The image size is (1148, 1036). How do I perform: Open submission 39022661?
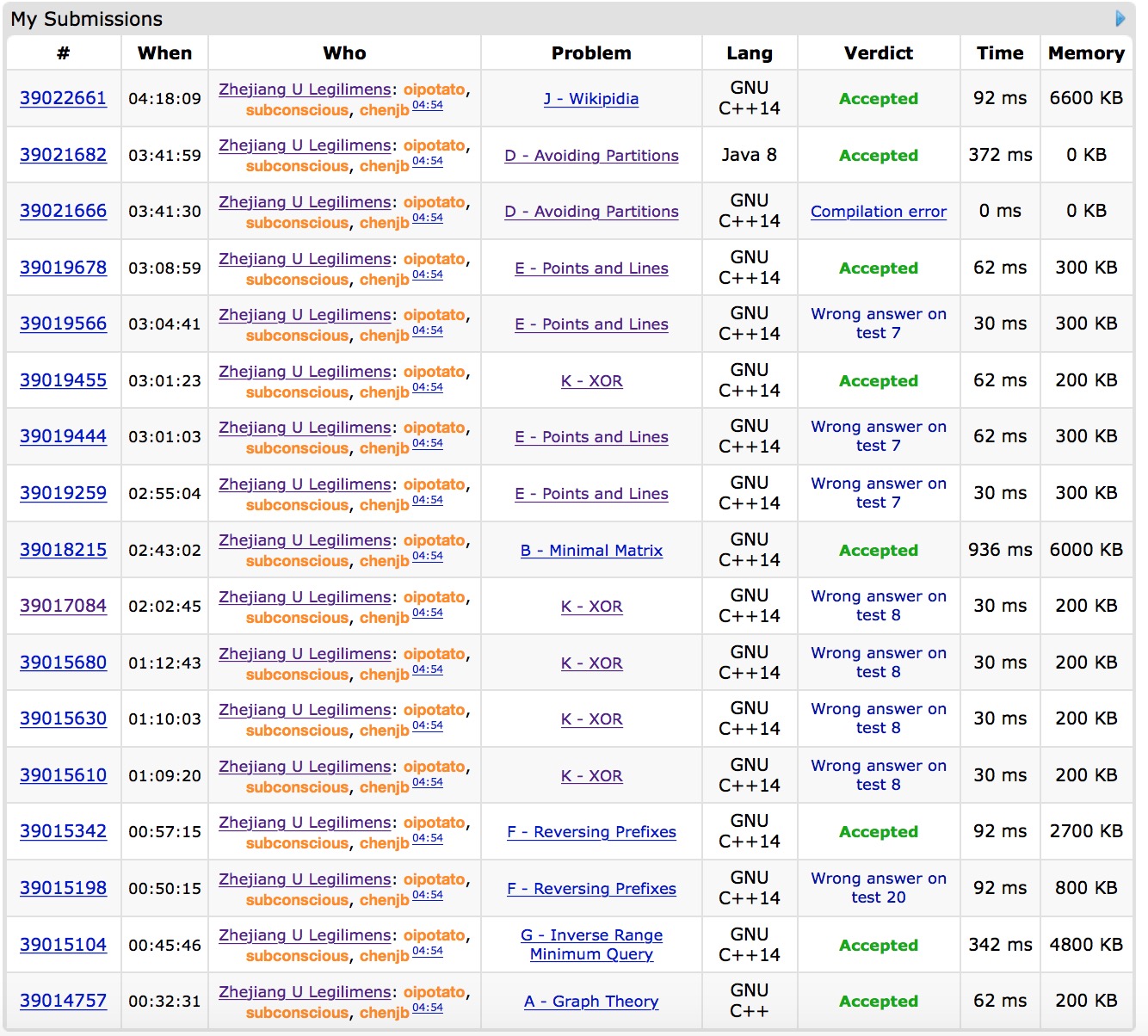pyautogui.click(x=63, y=98)
